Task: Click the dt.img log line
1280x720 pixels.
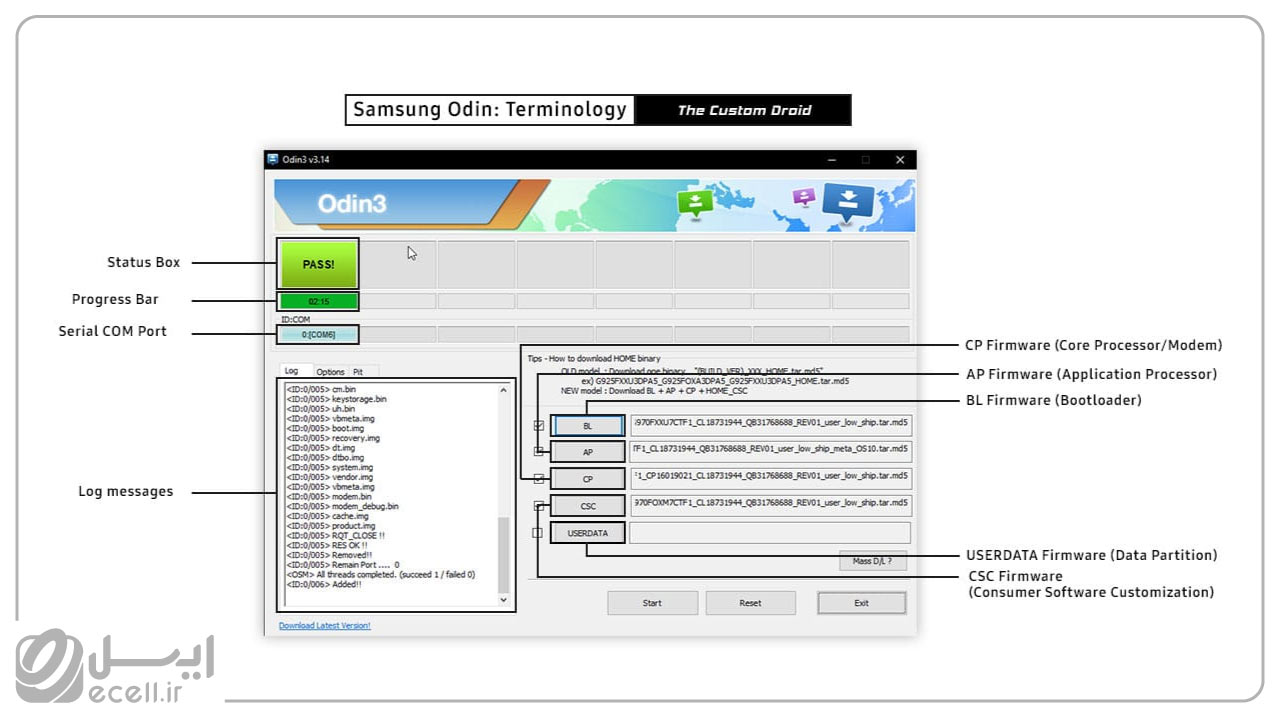Action: tap(320, 448)
